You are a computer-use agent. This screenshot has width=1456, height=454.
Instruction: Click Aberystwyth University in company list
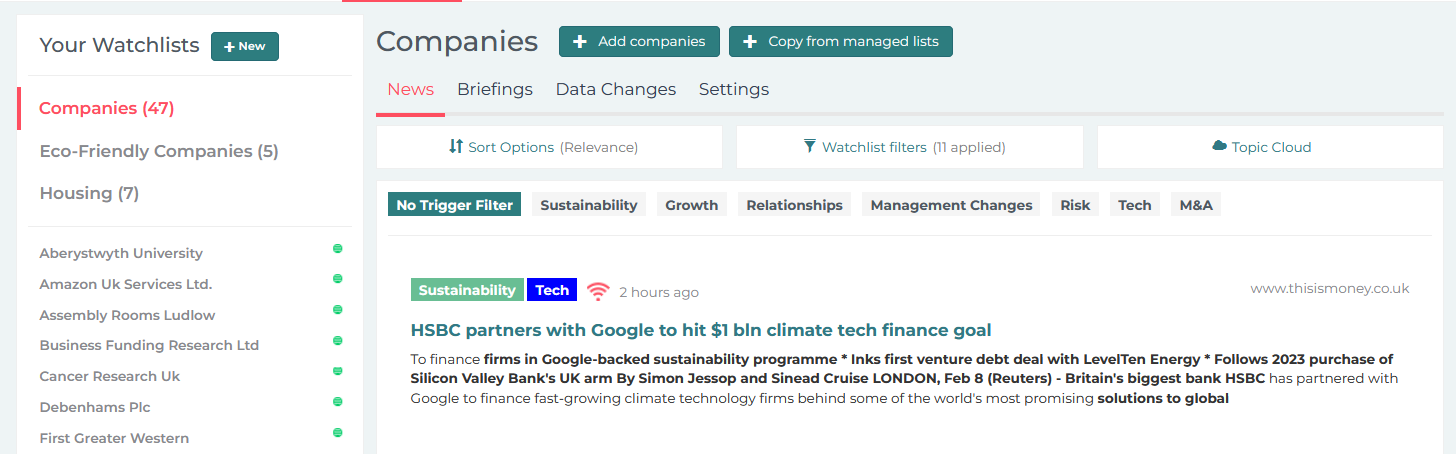(121, 253)
